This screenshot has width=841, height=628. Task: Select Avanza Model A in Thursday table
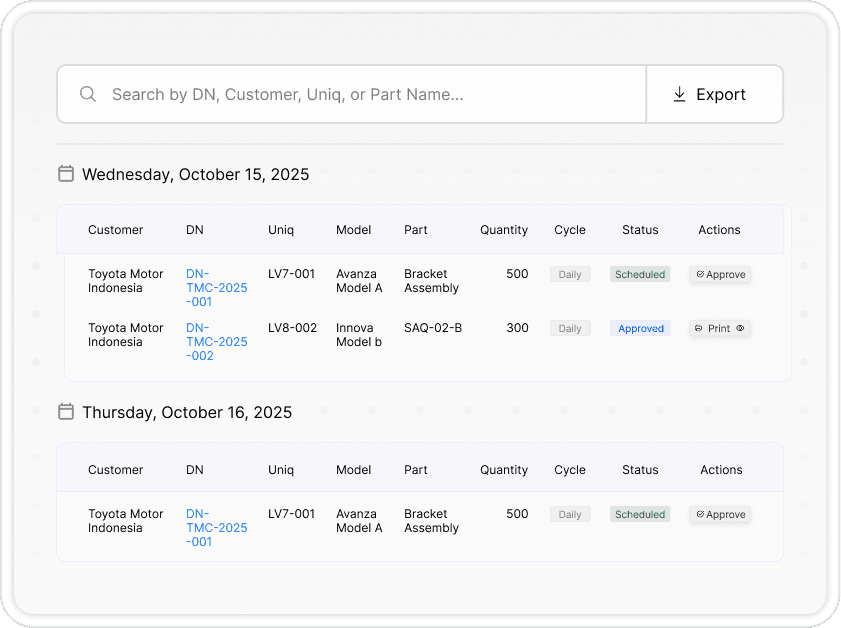tap(359, 521)
